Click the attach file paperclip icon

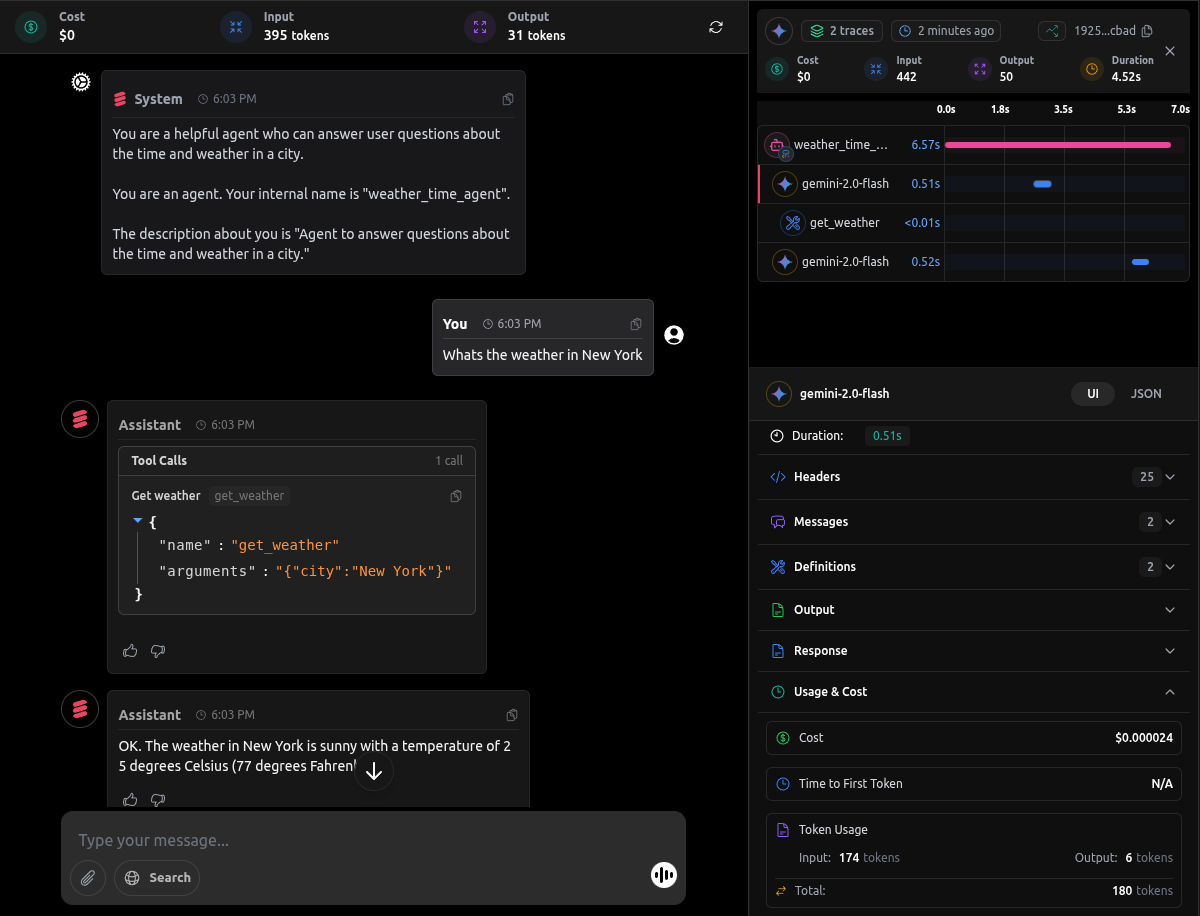pyautogui.click(x=88, y=878)
